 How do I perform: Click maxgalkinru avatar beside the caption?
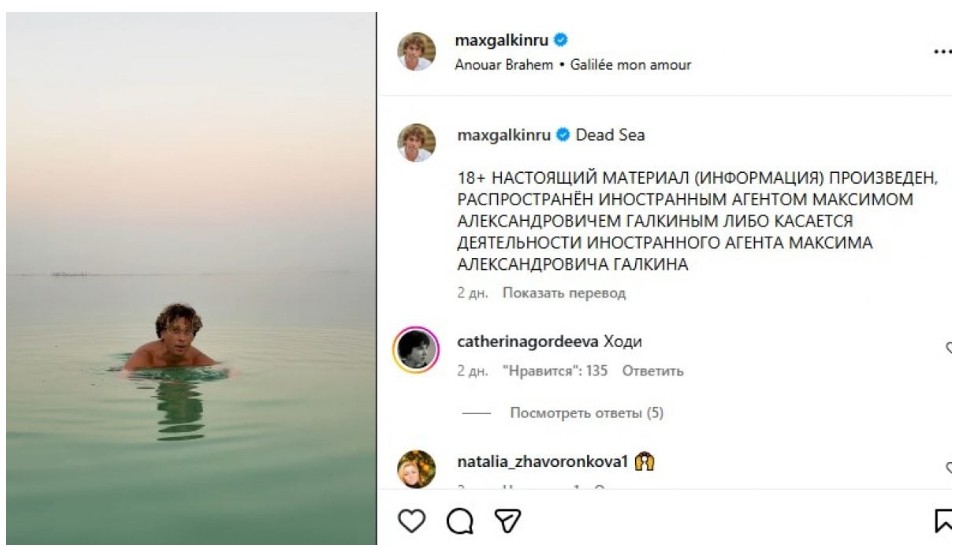coord(416,143)
